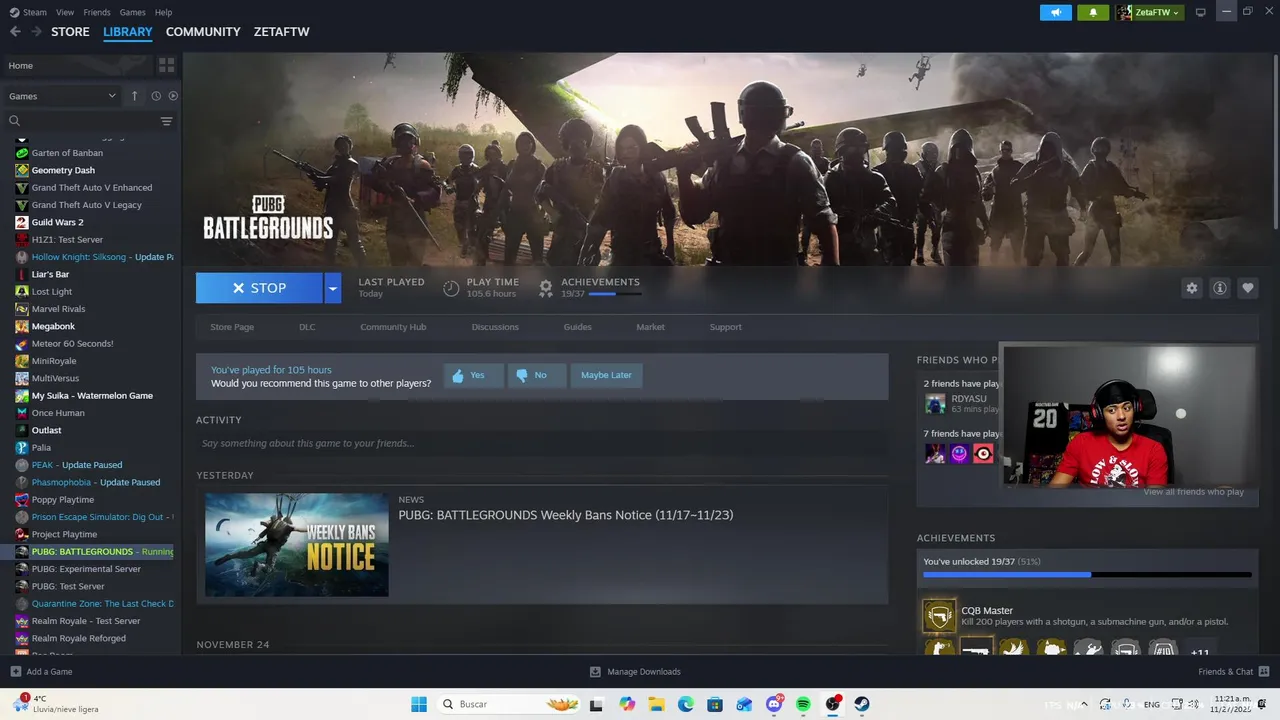
Task: Expand the dropdown arrow next to STOP
Action: pyautogui.click(x=333, y=288)
